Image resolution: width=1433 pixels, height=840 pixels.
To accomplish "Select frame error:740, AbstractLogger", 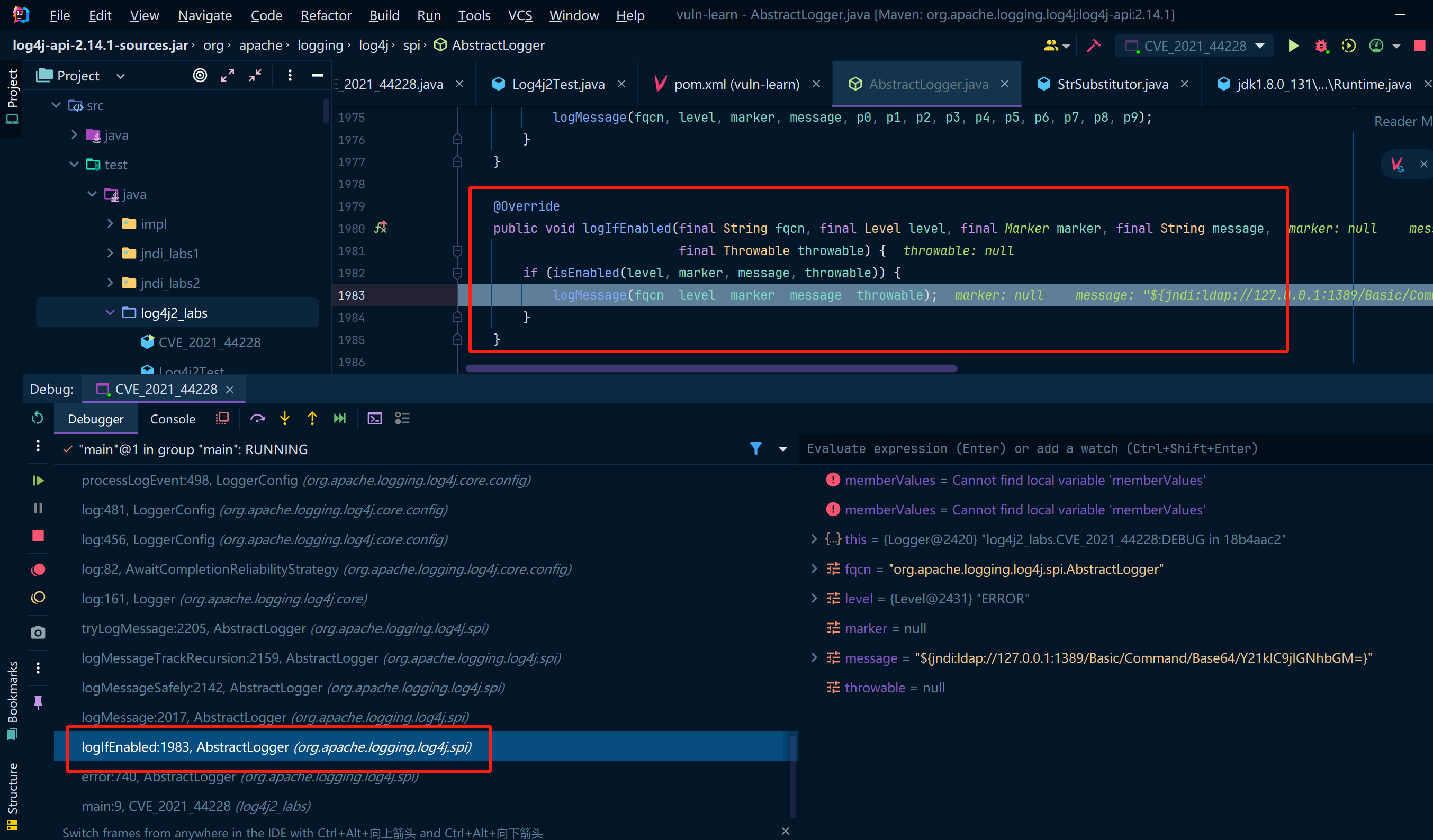I will coord(250,776).
